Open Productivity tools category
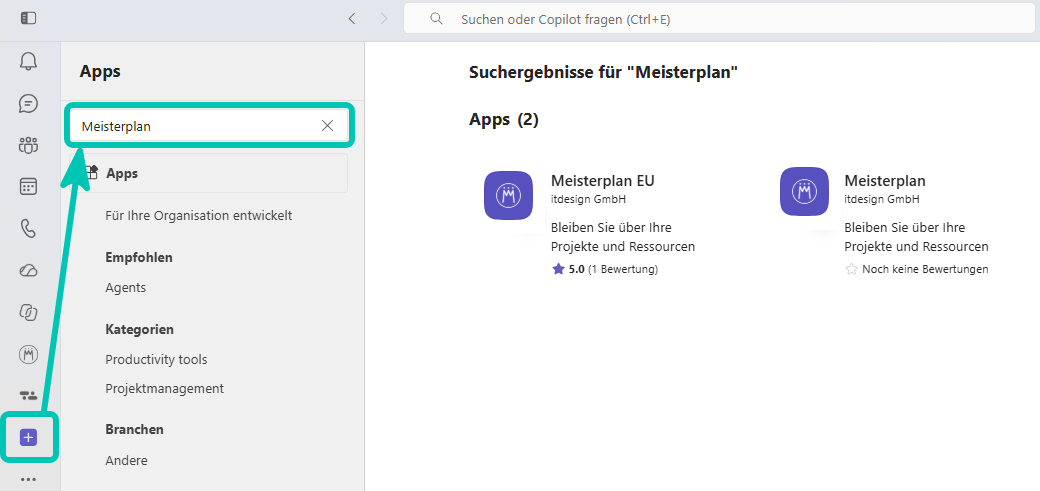Viewport: 1040px width, 491px height. [x=157, y=360]
